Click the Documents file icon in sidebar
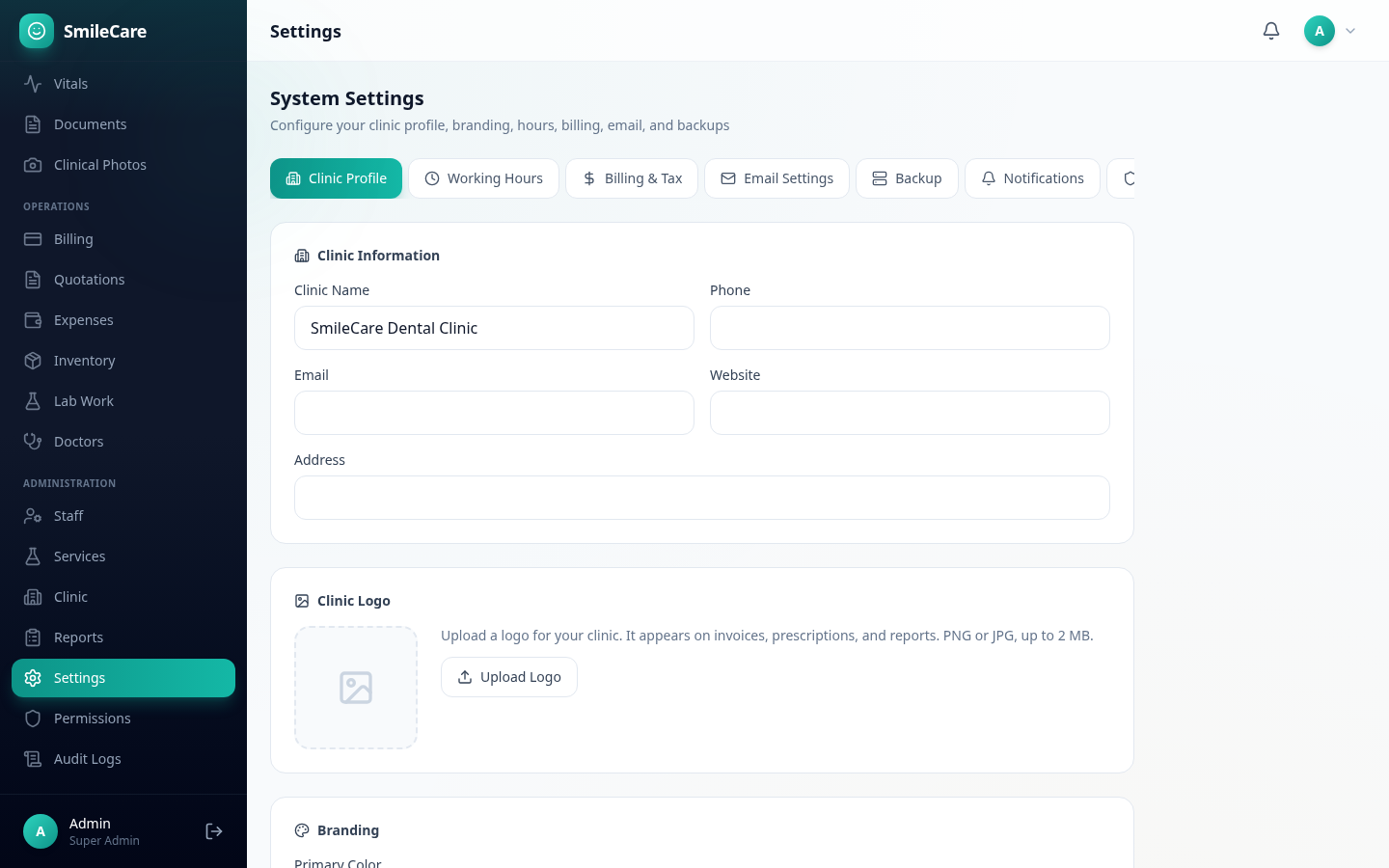The width and height of the screenshot is (1389, 868). click(33, 124)
